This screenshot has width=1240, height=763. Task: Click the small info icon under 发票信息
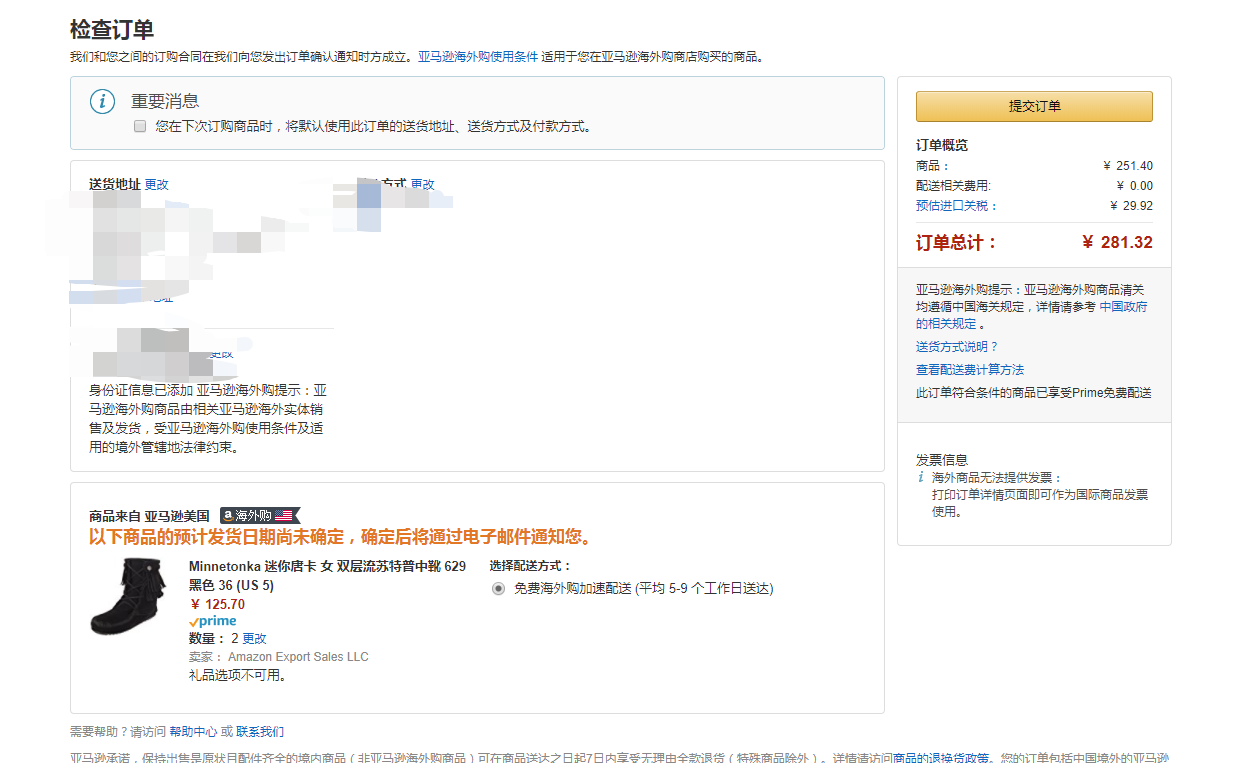921,478
